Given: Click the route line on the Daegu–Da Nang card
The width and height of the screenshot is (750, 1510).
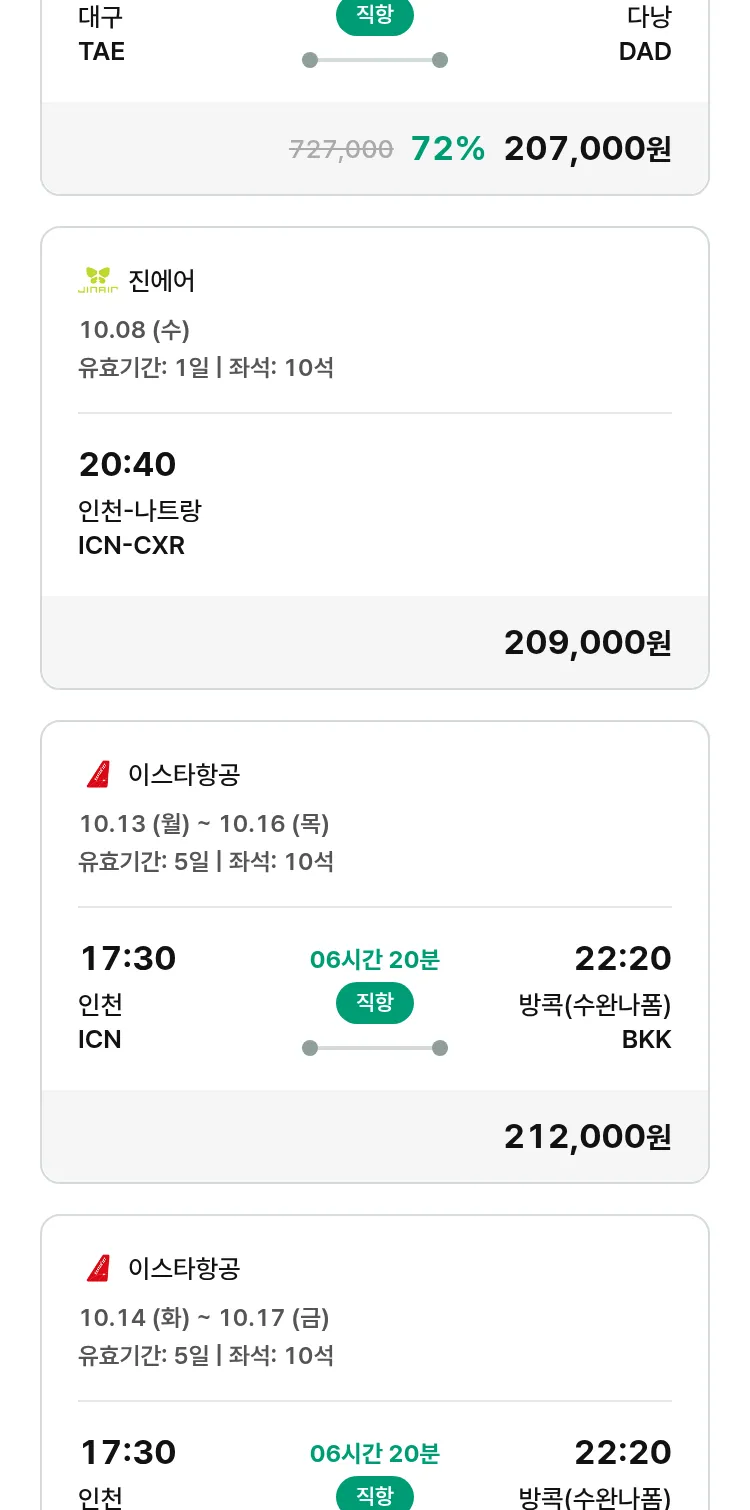Looking at the screenshot, I should click(375, 60).
